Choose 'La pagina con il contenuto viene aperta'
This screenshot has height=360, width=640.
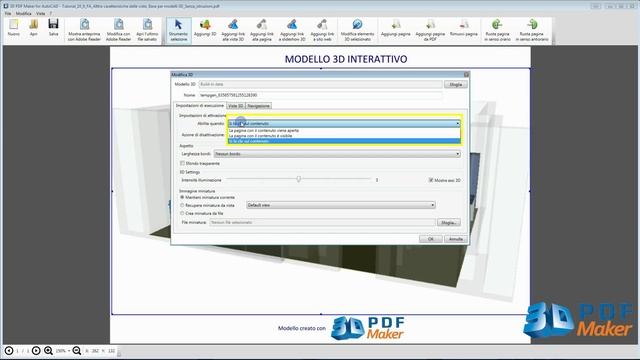click(344, 131)
